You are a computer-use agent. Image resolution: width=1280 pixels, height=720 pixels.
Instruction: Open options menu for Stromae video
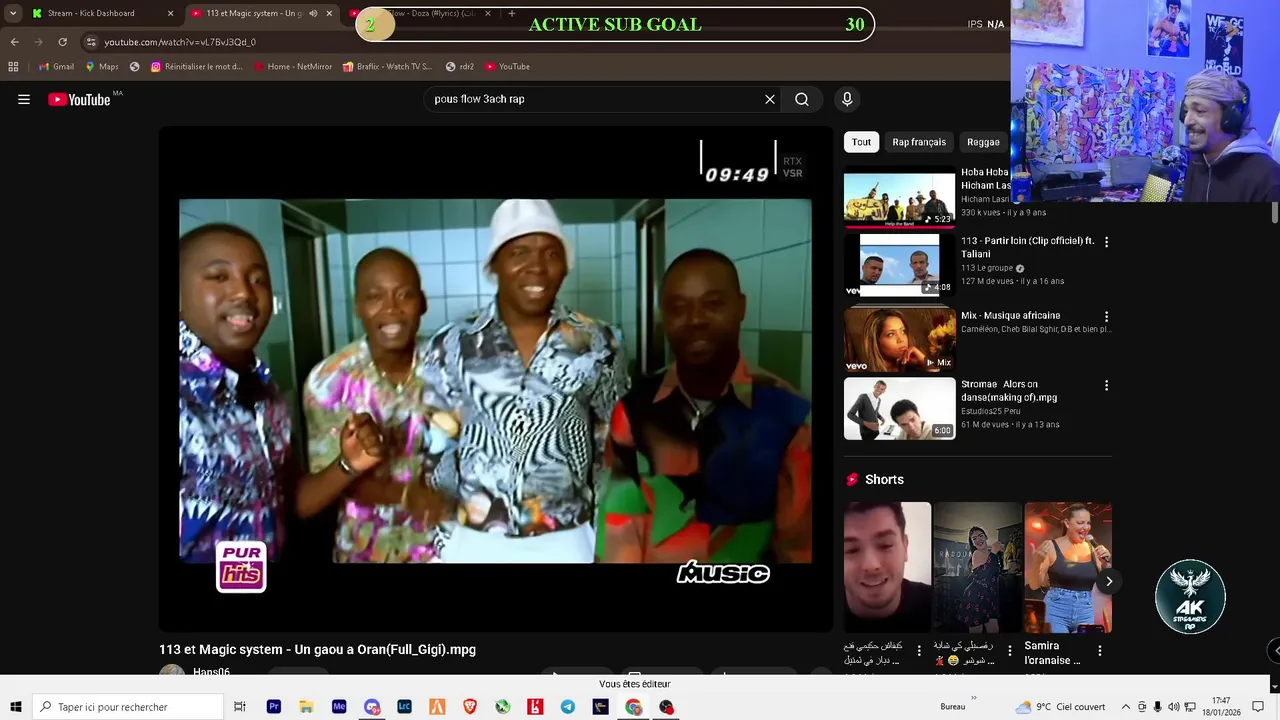pyautogui.click(x=1106, y=385)
